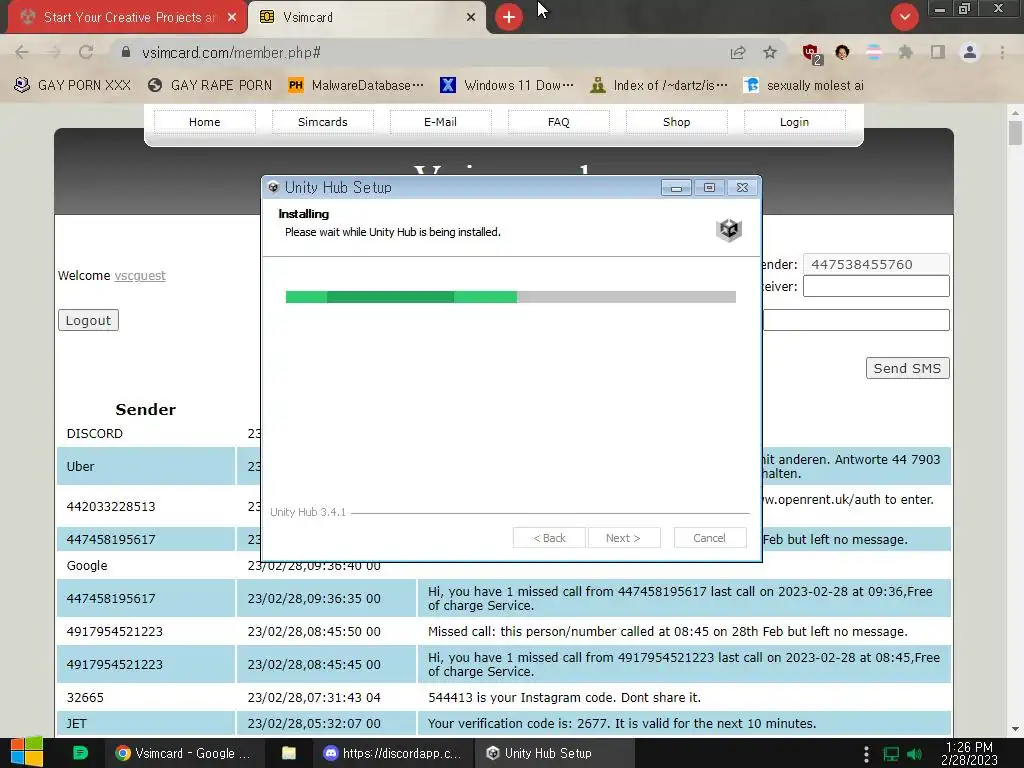Close the Vsimcard browser tab

[x=471, y=17]
